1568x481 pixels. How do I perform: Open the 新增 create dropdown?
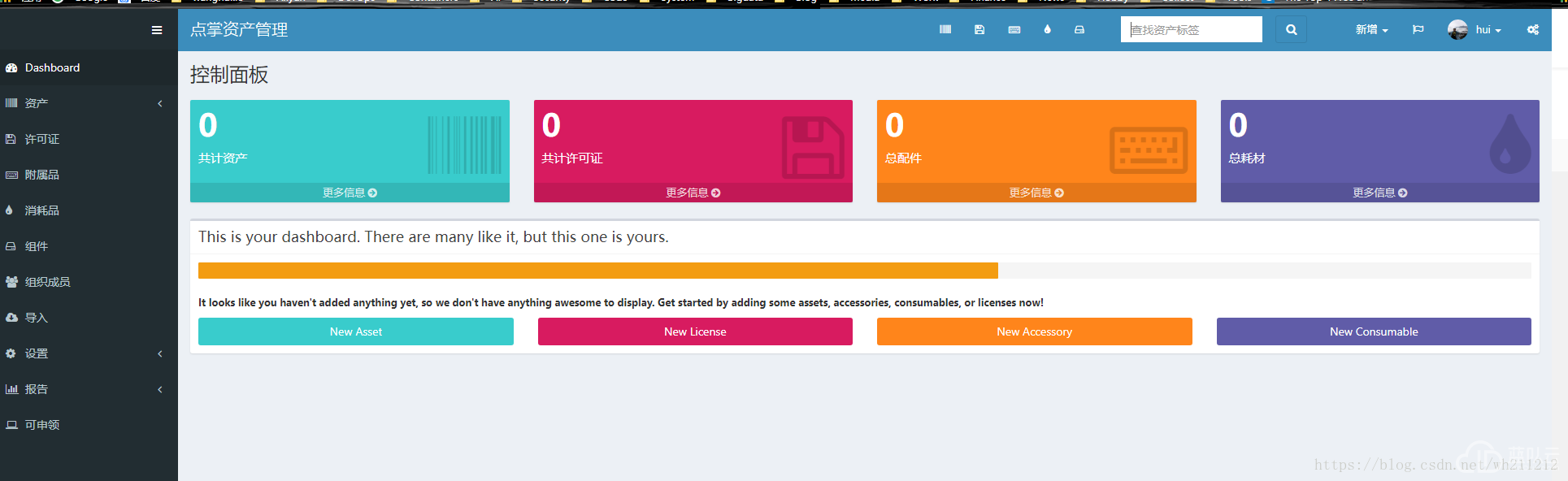tap(1371, 29)
